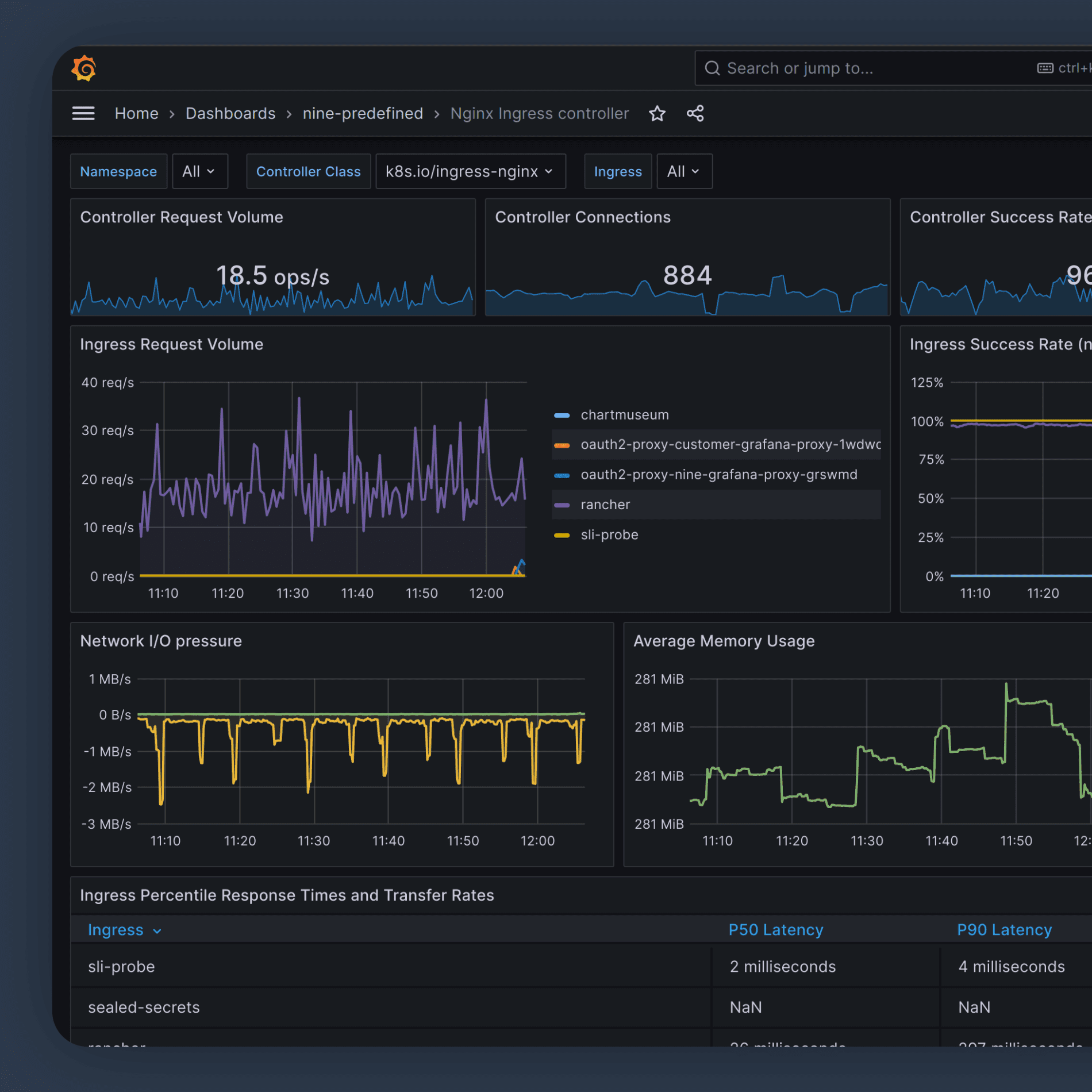The height and width of the screenshot is (1092, 1092).
Task: Click oauth2-proxy-customer-grafana legend color swatch
Action: pos(562,445)
